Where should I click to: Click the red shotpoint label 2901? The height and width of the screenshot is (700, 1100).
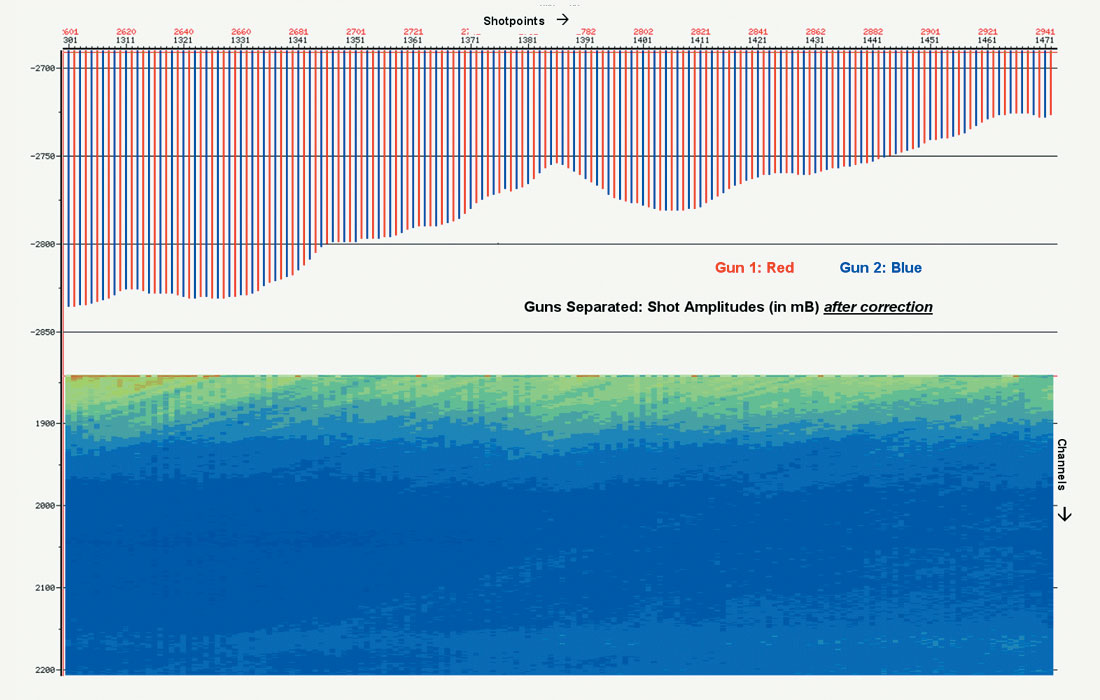(930, 32)
